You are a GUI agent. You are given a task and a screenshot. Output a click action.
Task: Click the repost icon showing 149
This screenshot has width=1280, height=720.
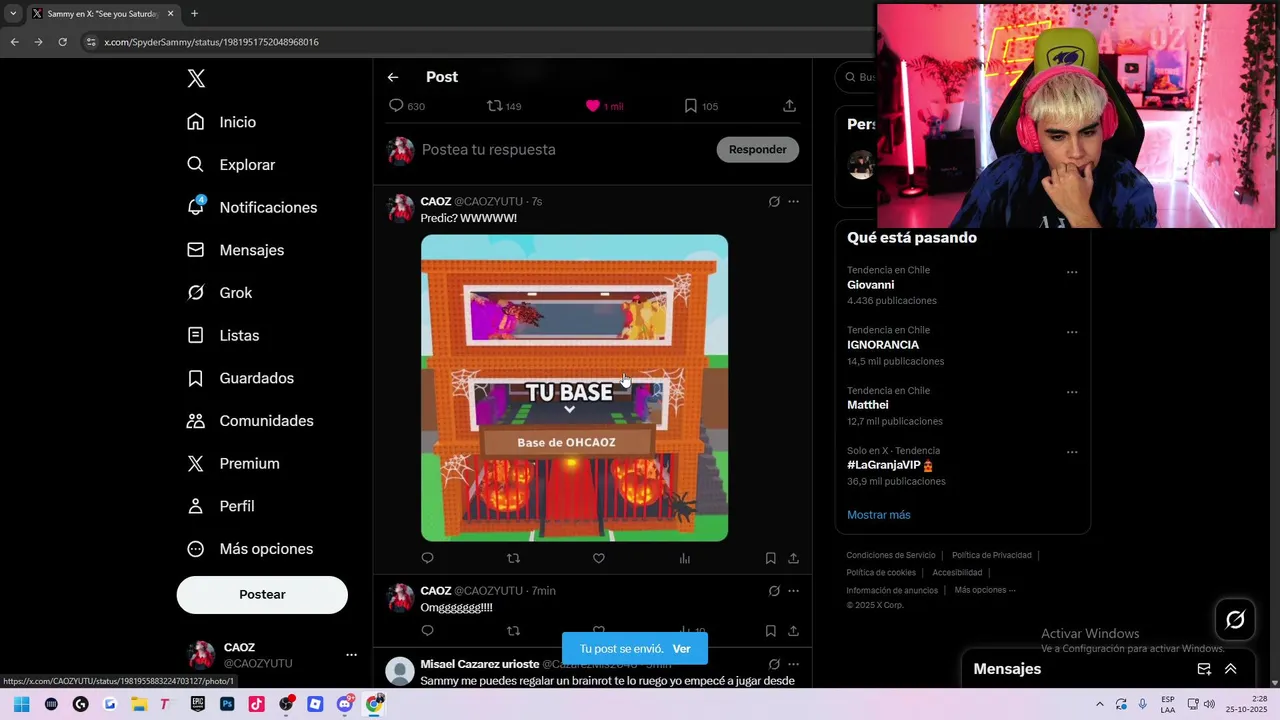point(494,106)
